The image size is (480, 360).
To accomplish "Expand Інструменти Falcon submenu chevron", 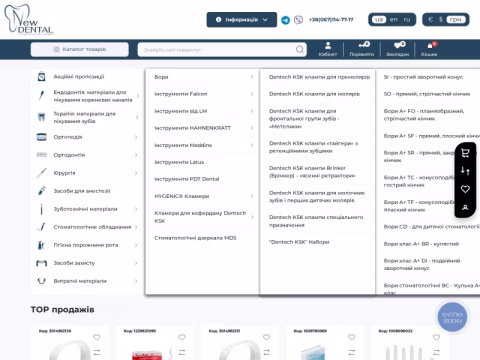I will 252,94.
